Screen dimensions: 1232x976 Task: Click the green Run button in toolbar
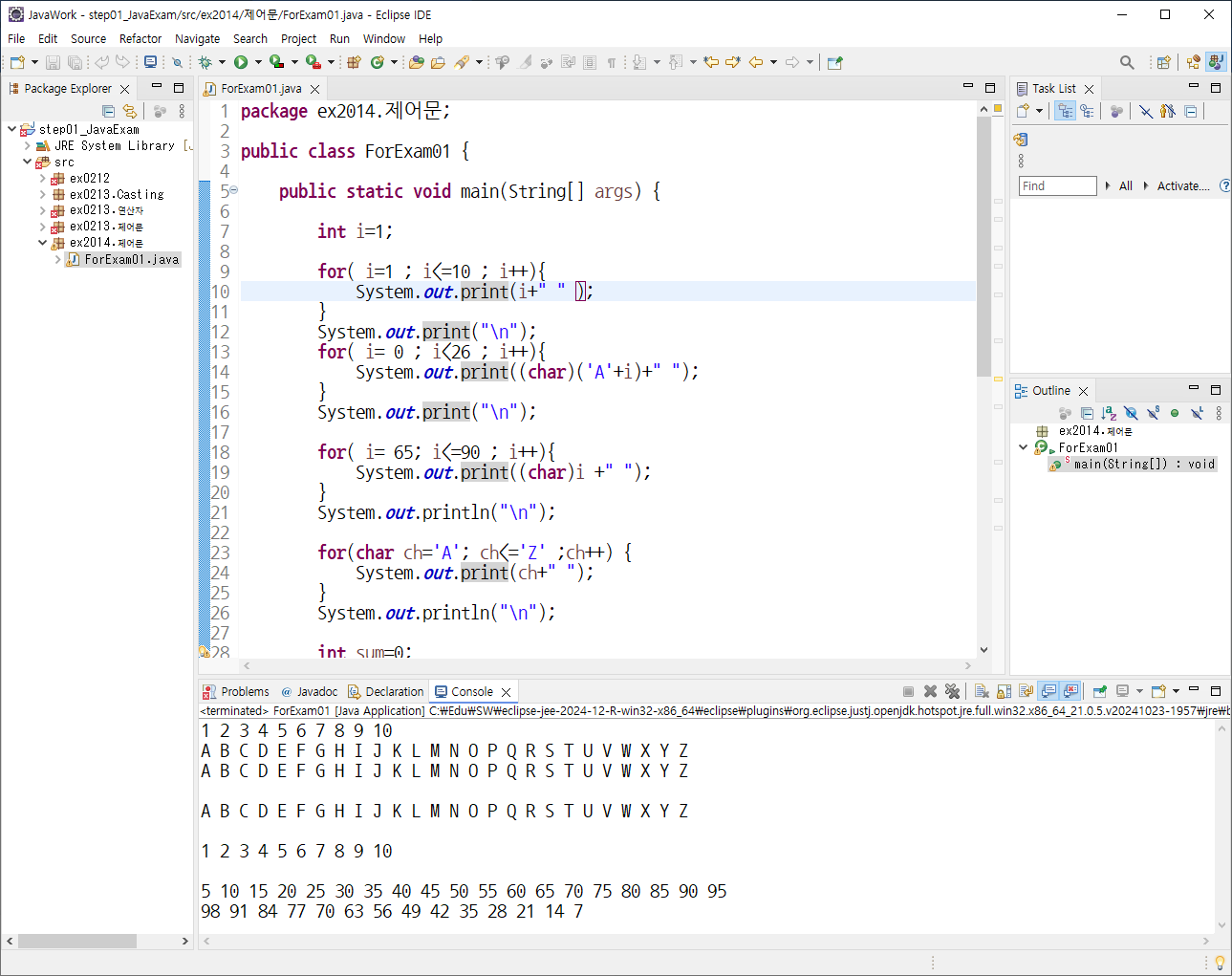click(241, 62)
